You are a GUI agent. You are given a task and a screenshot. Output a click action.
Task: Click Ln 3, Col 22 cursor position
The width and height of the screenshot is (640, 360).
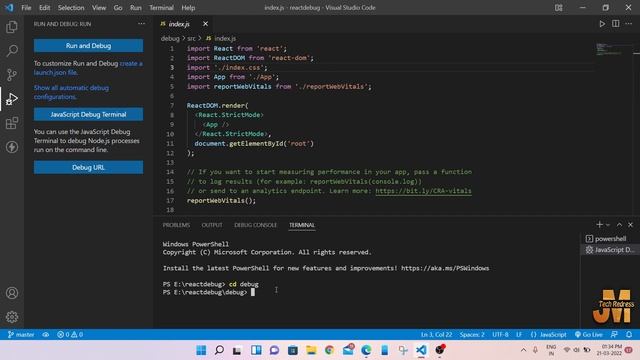[436, 334]
